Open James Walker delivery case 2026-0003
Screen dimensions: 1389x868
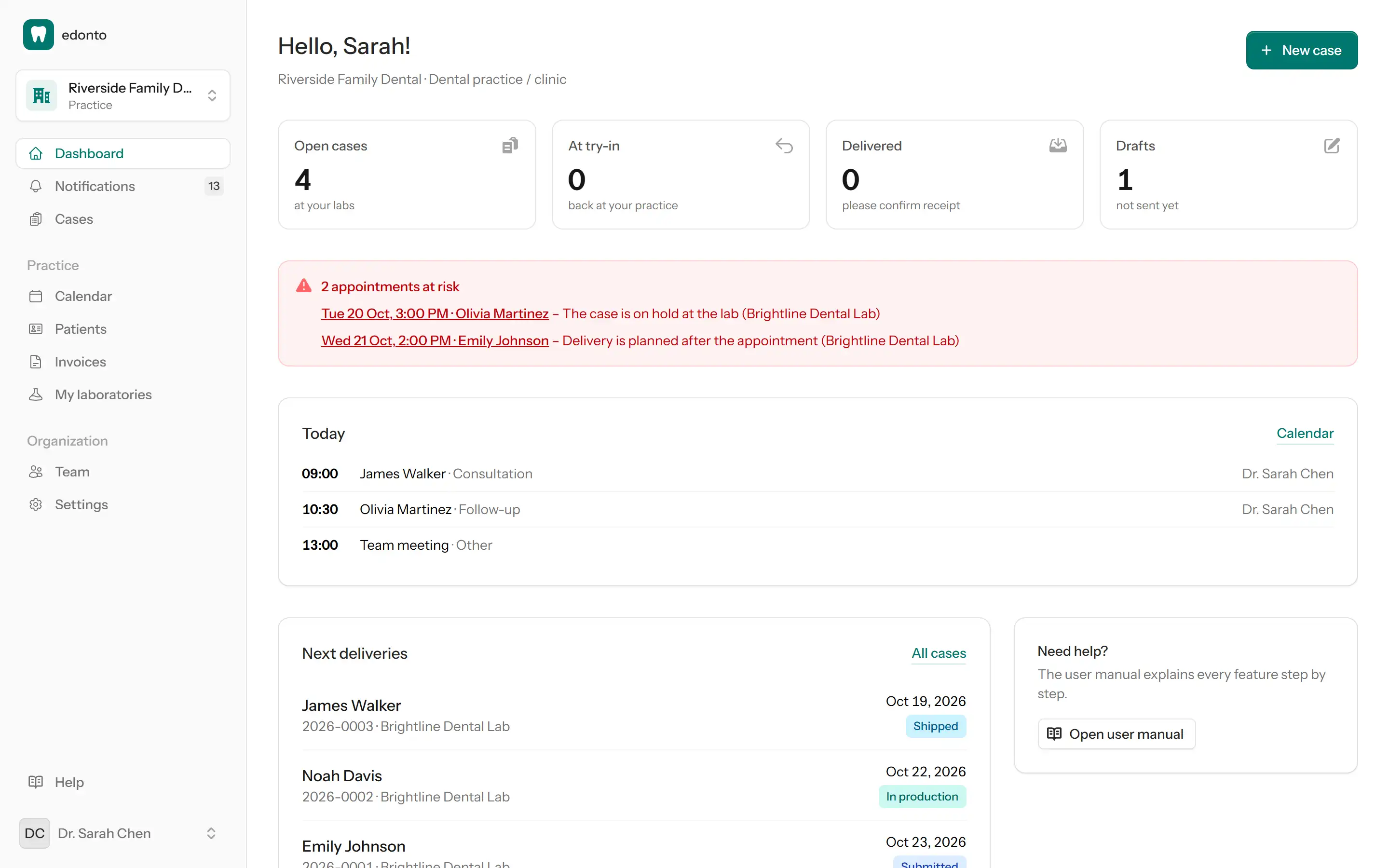point(634,715)
